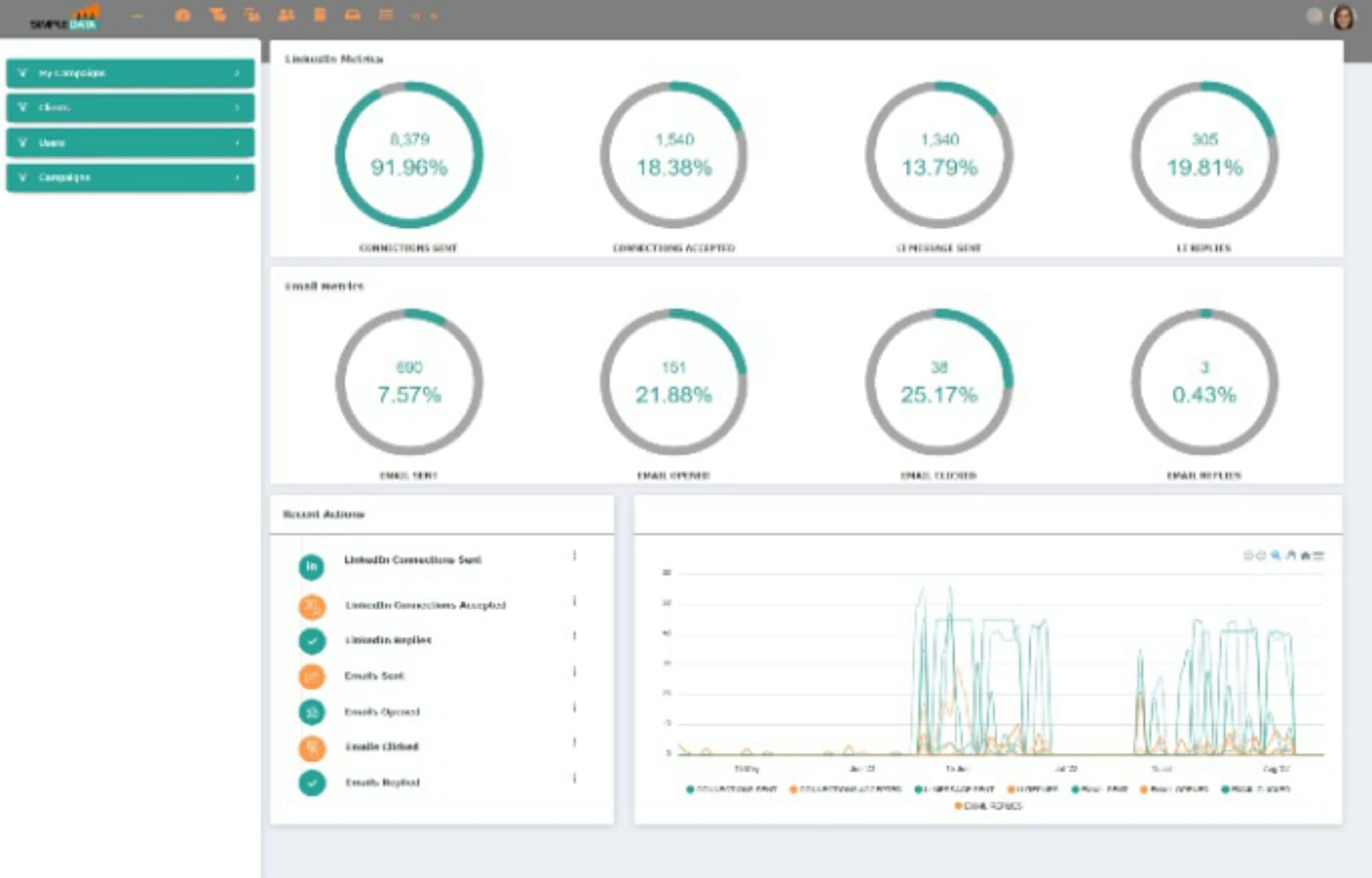This screenshot has height=878, width=1372.
Task: Expand the My Campaigns filter panel
Action: point(130,73)
